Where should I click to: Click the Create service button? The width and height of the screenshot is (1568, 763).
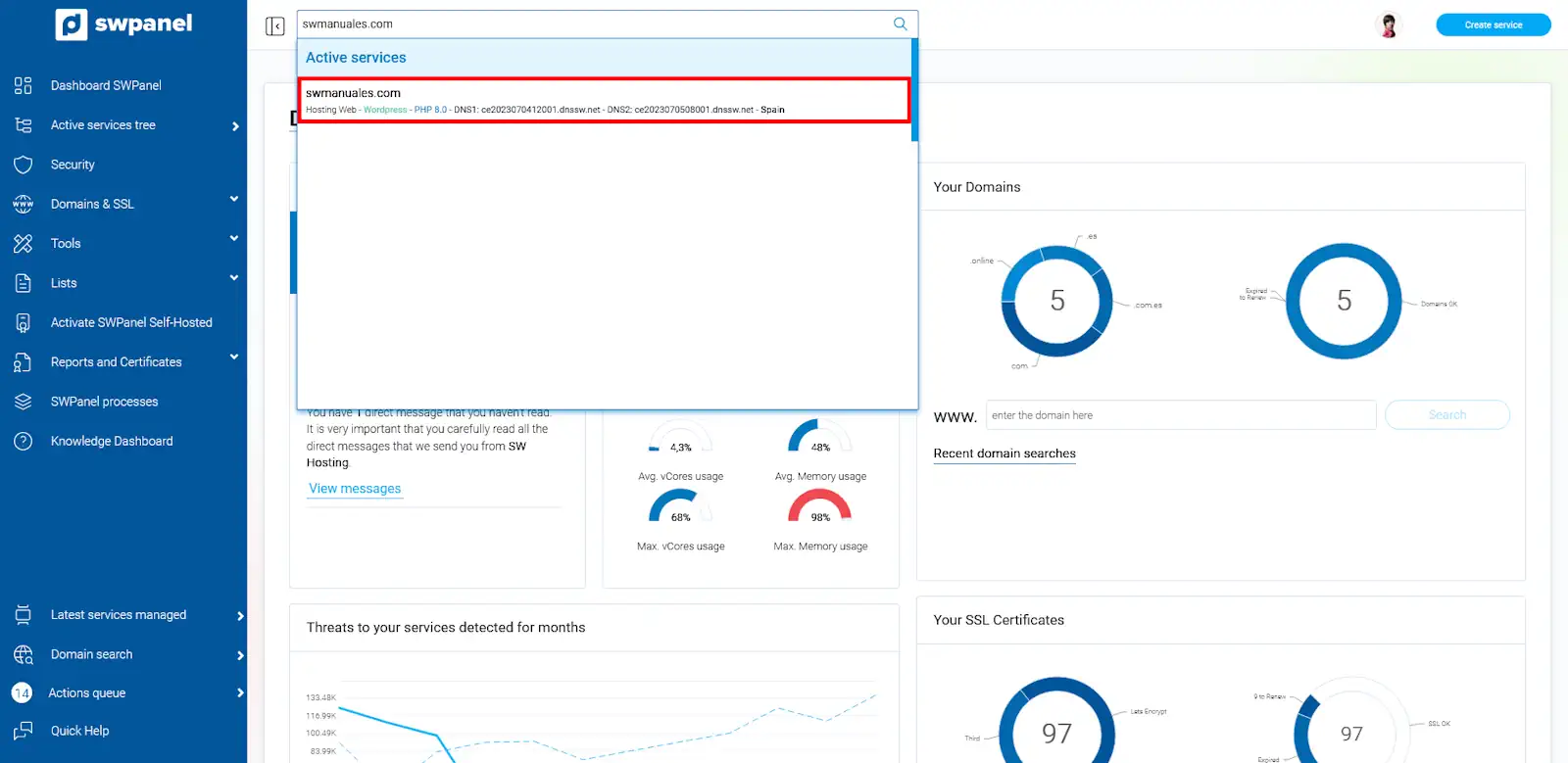click(x=1493, y=24)
